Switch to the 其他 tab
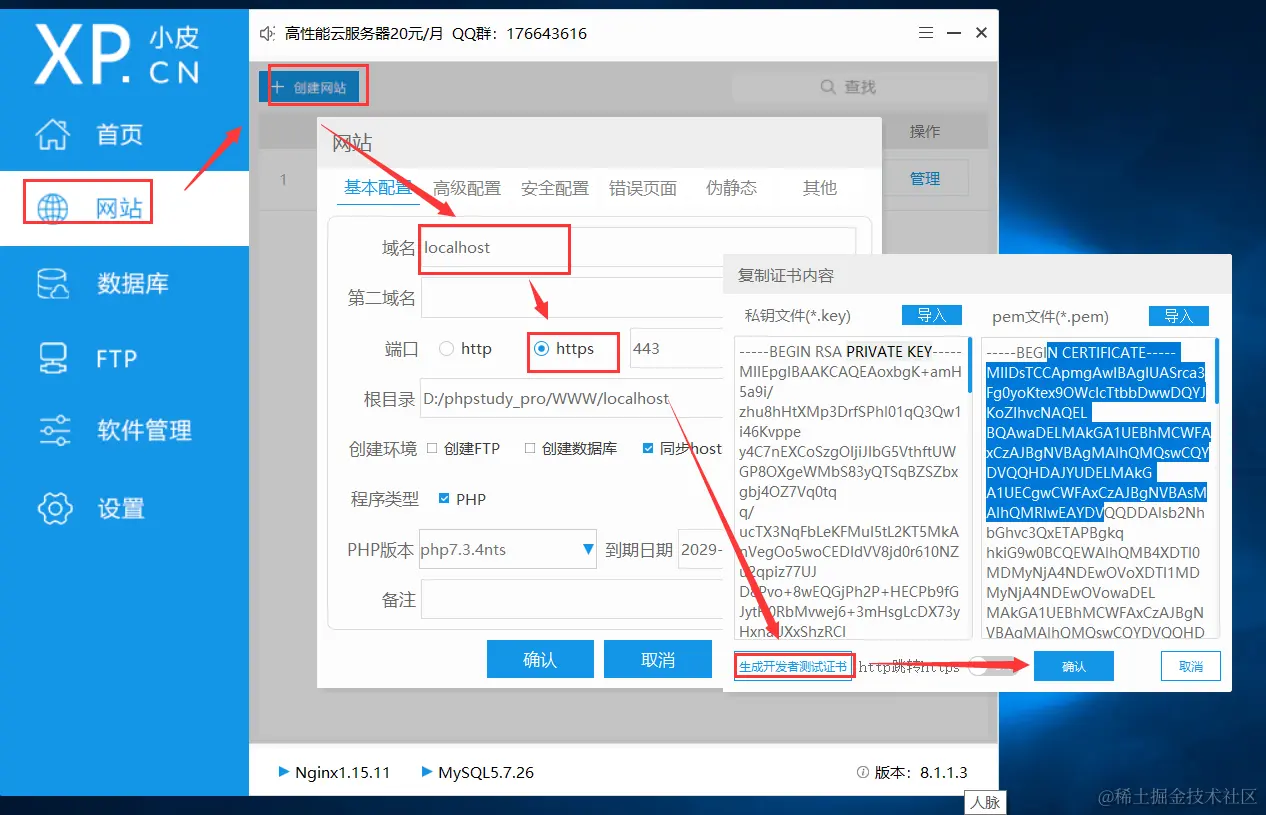This screenshot has width=1266, height=815. [x=820, y=188]
